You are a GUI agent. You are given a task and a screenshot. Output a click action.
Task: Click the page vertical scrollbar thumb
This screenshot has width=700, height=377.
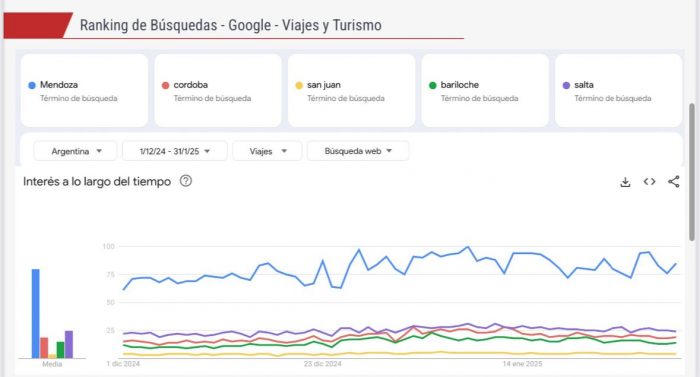click(x=692, y=172)
